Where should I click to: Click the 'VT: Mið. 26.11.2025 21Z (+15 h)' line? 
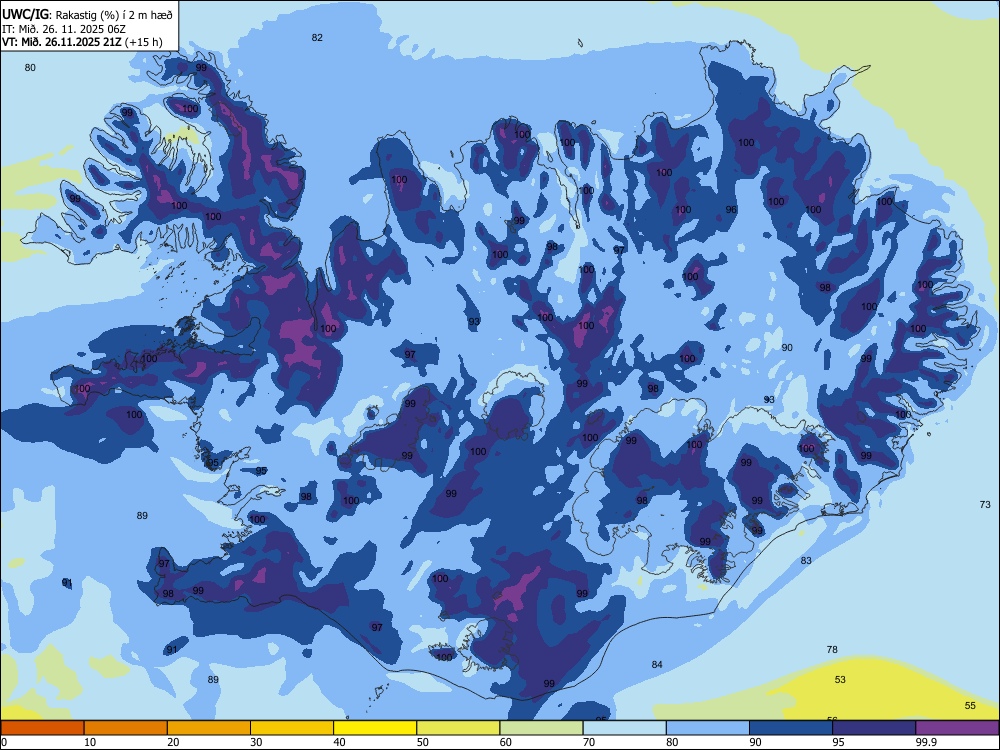(x=82, y=42)
